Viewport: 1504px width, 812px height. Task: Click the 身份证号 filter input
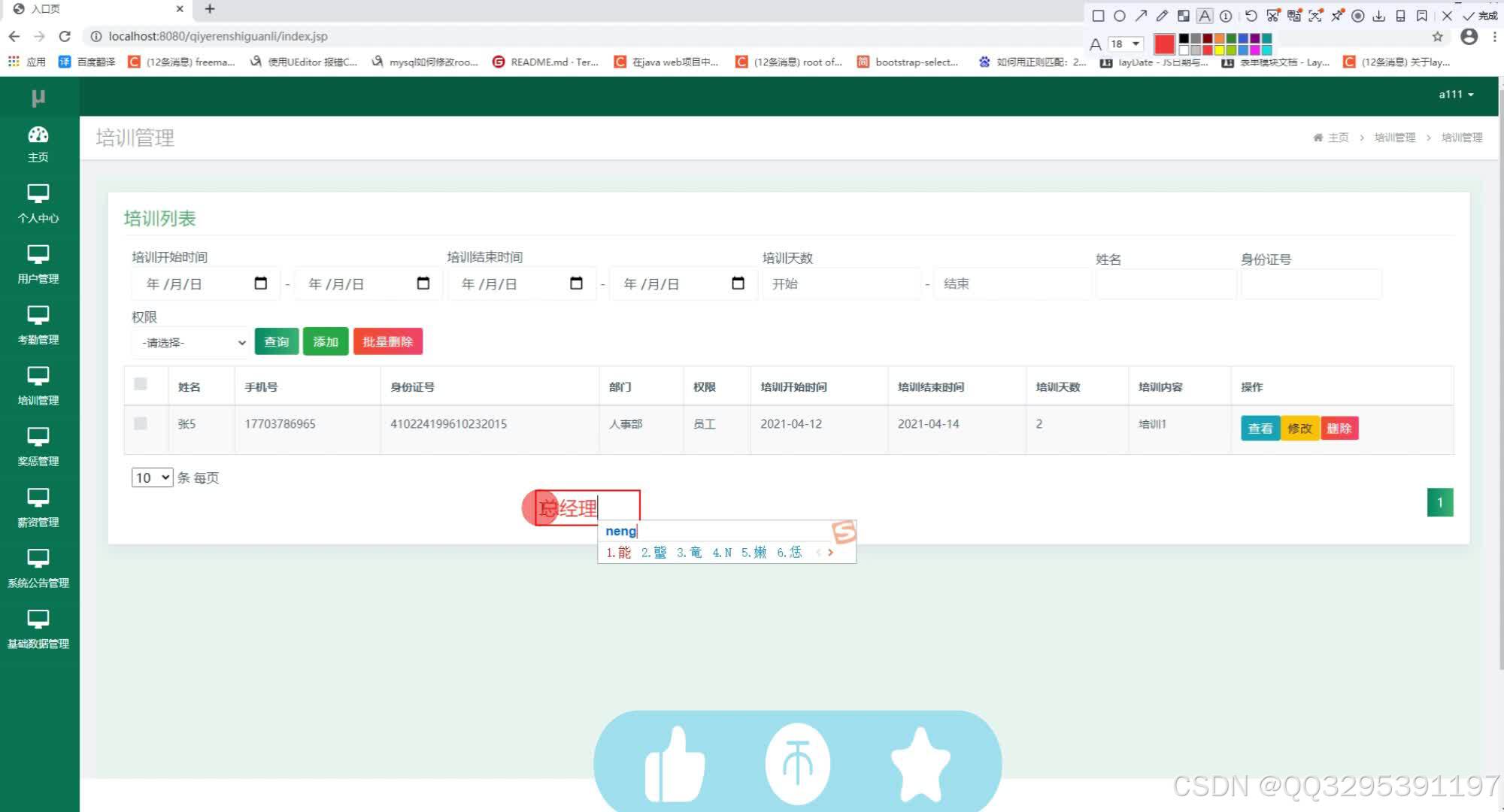(1311, 284)
